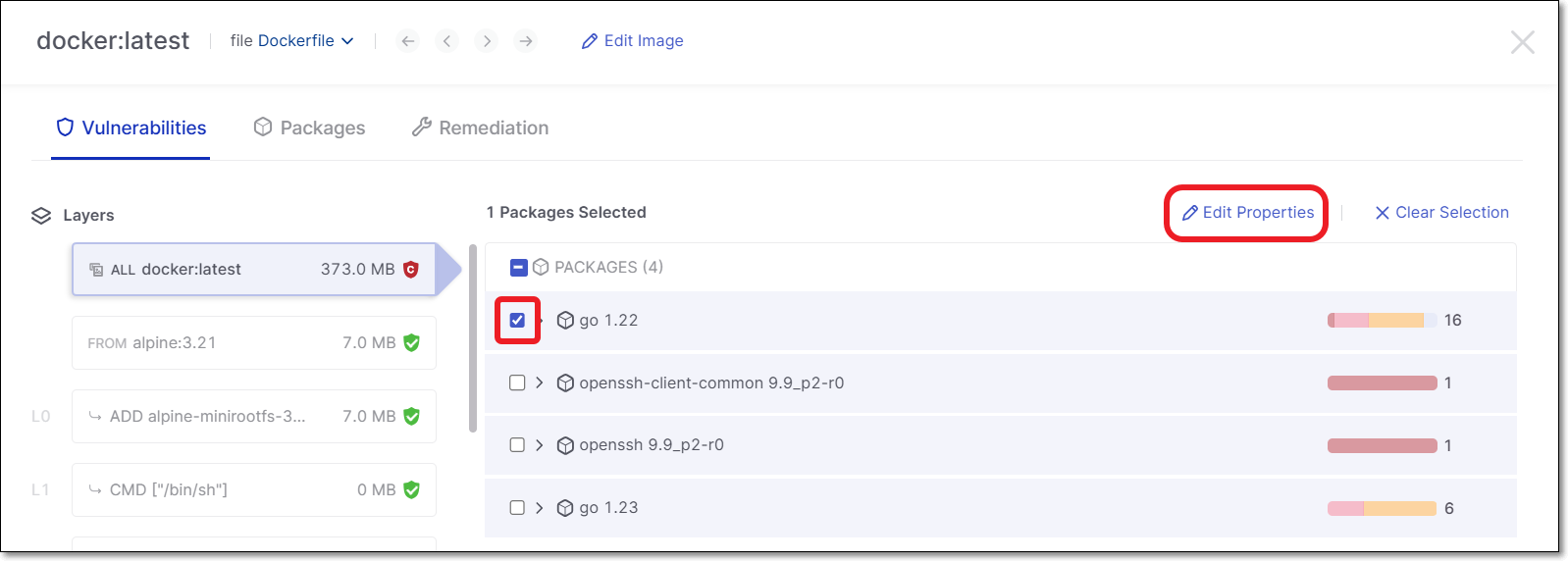Select the ALL docker:latest layer
Screen dimensions: 1568x561
coord(254,270)
